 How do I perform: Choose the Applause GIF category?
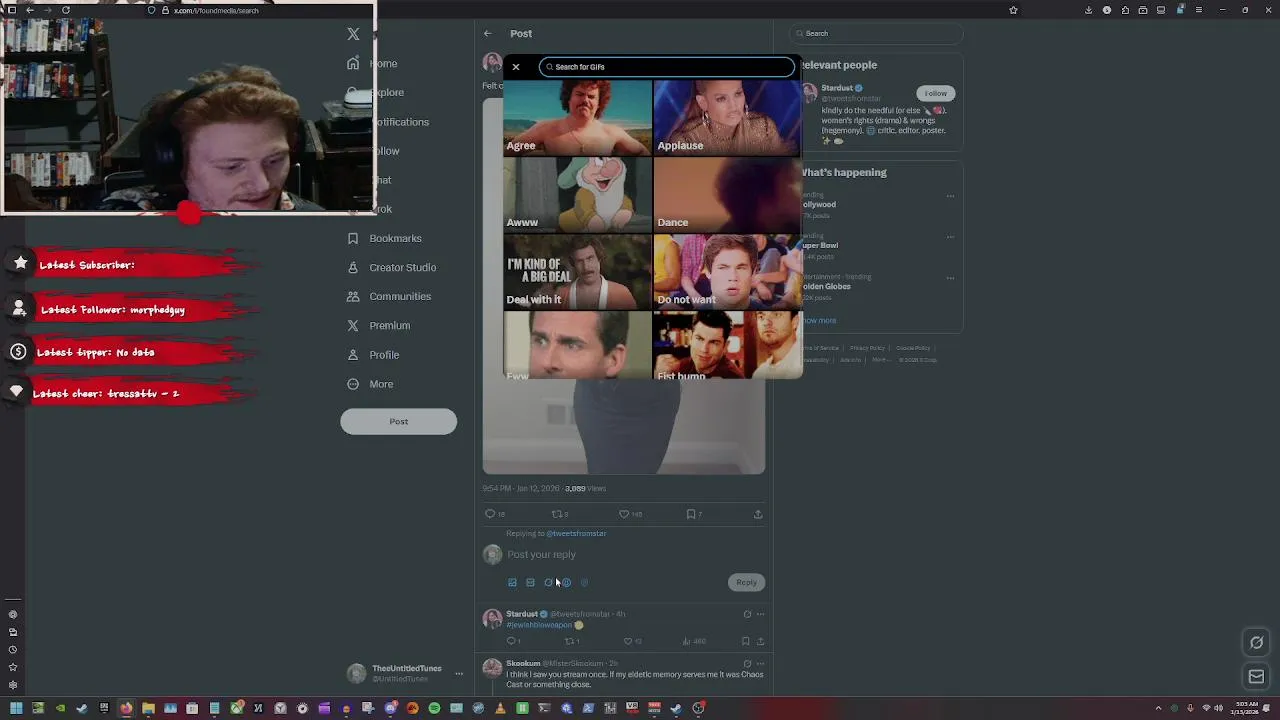click(727, 117)
